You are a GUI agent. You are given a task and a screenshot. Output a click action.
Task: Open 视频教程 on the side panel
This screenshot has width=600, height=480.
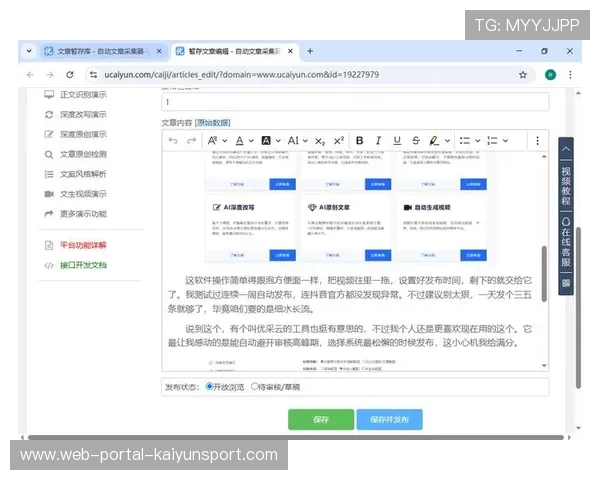click(x=566, y=186)
